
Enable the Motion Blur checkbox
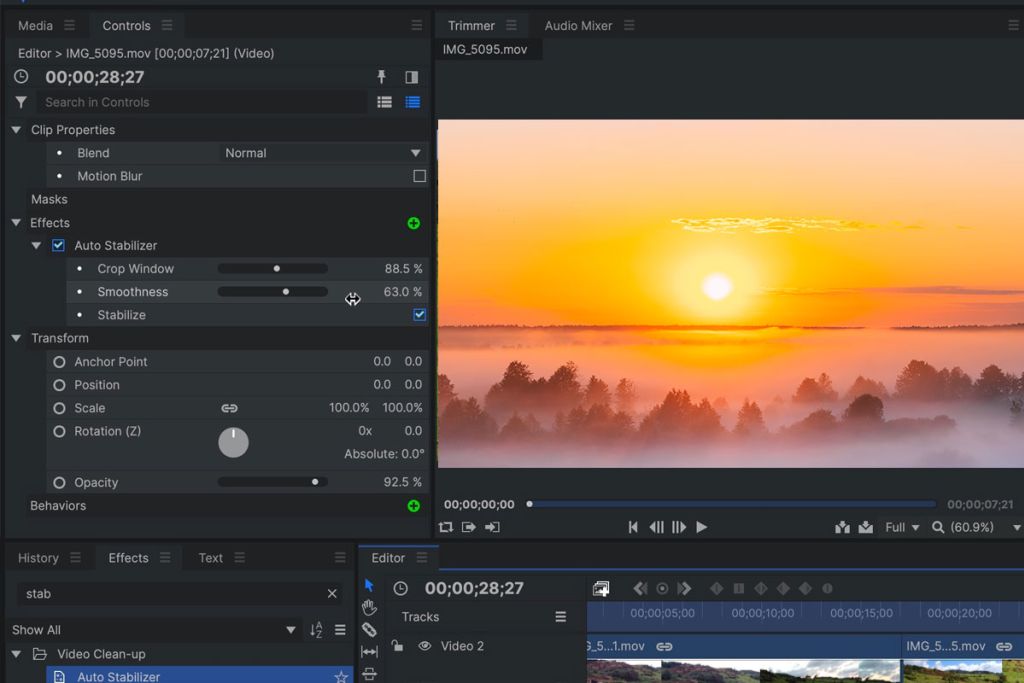pyautogui.click(x=419, y=176)
